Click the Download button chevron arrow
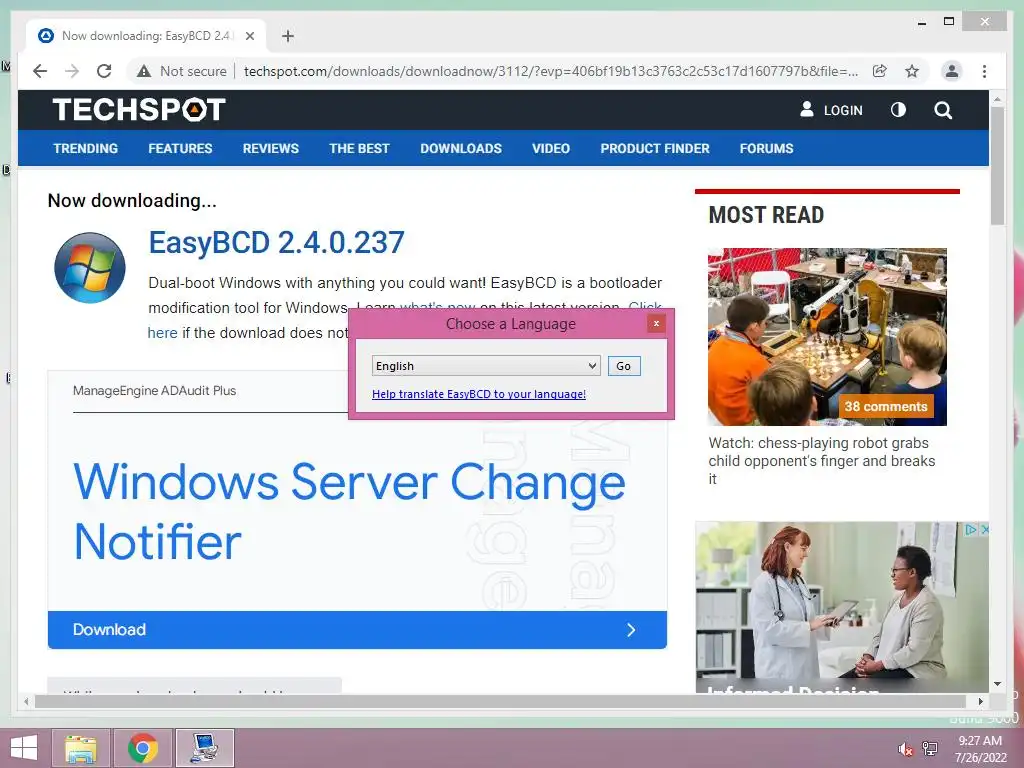Viewport: 1024px width, 768px height. [x=631, y=630]
